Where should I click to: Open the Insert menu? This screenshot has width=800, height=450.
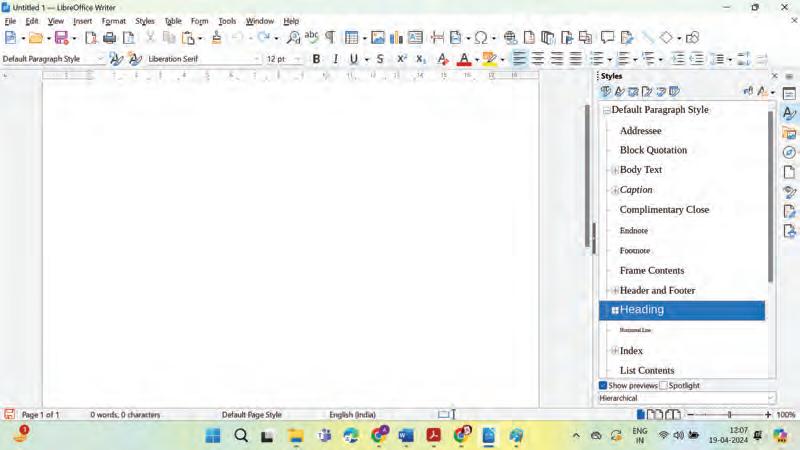(82, 21)
